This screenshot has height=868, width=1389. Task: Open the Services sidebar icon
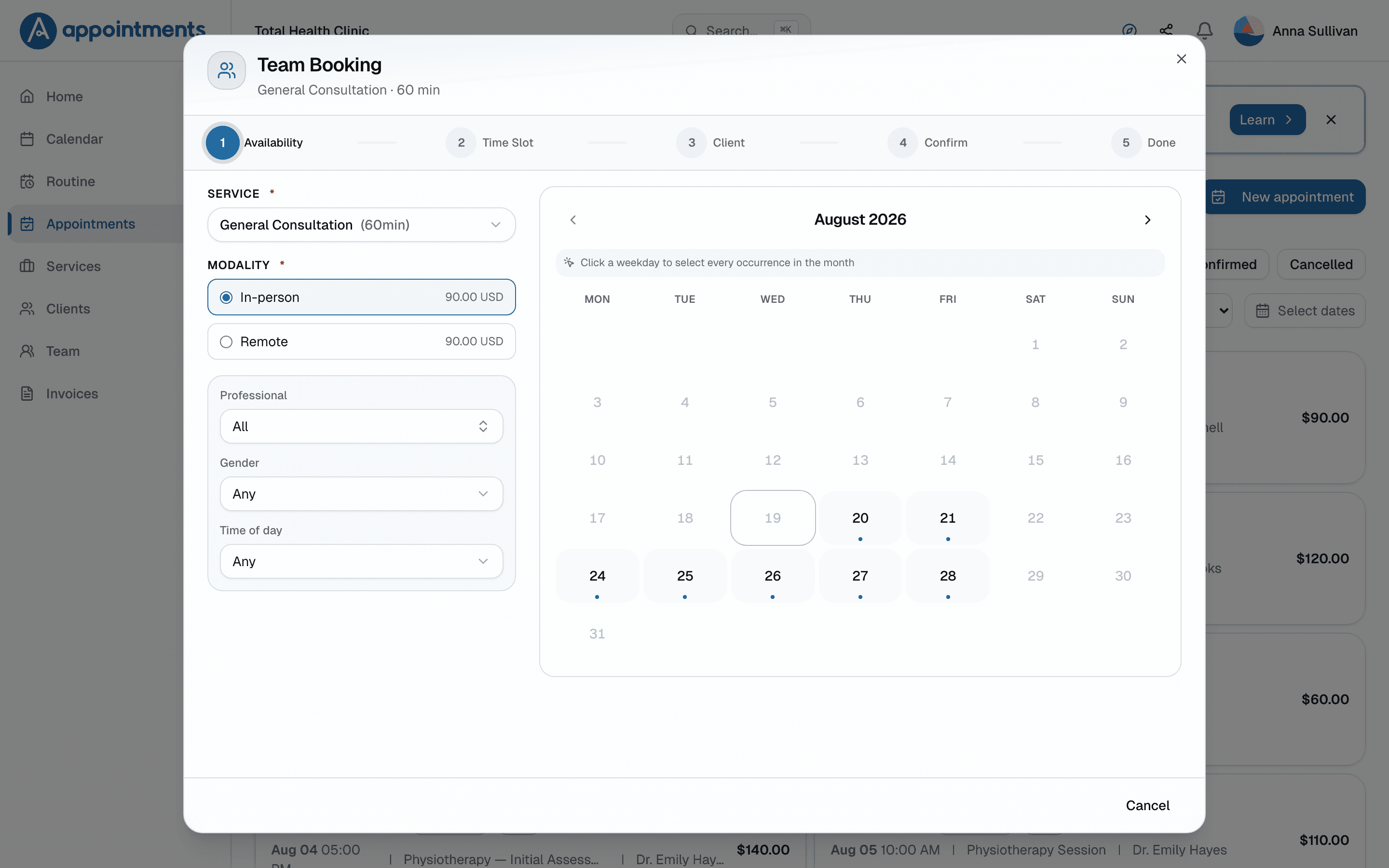pos(27,266)
